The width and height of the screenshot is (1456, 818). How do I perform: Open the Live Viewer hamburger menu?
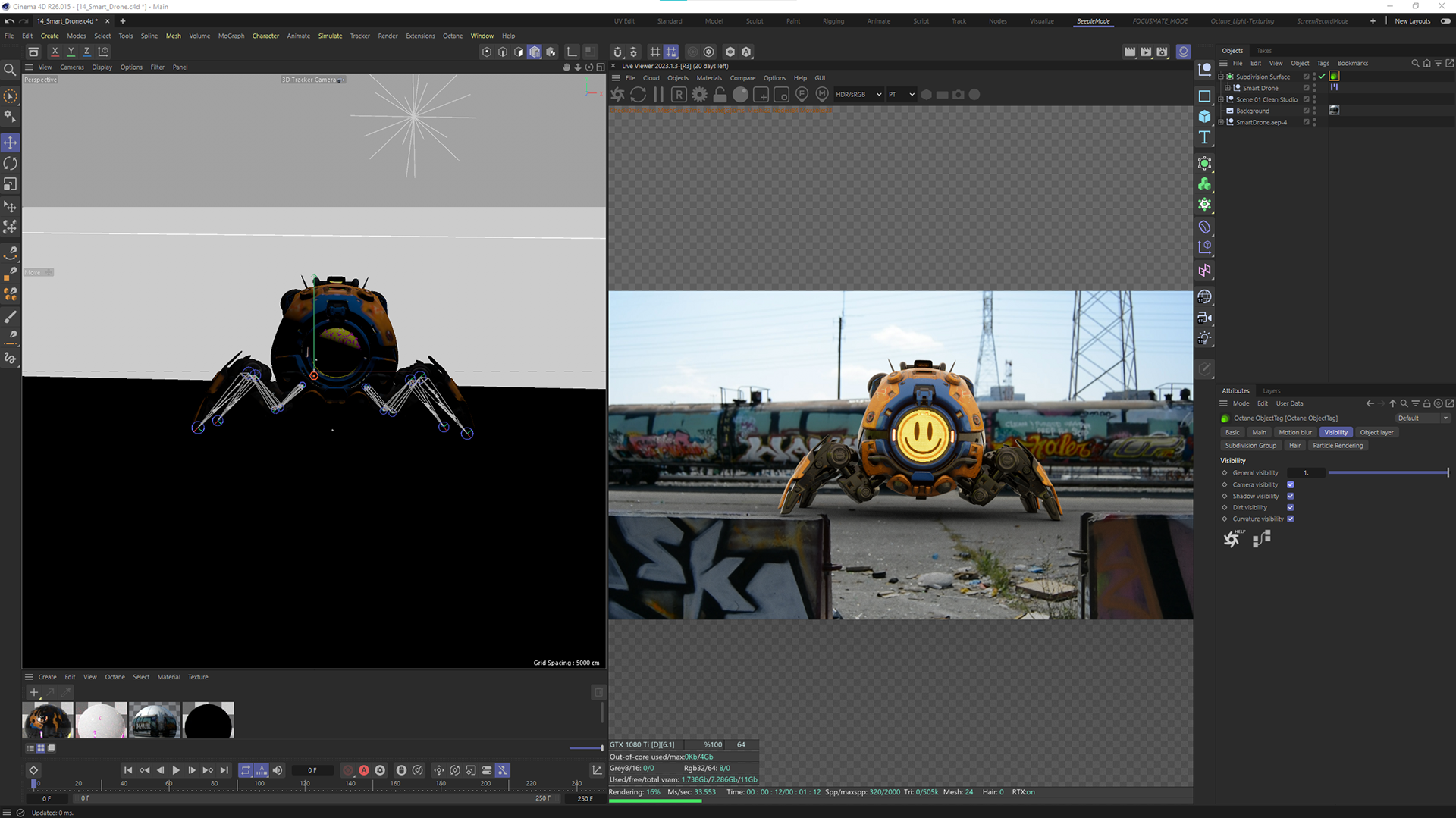click(616, 78)
